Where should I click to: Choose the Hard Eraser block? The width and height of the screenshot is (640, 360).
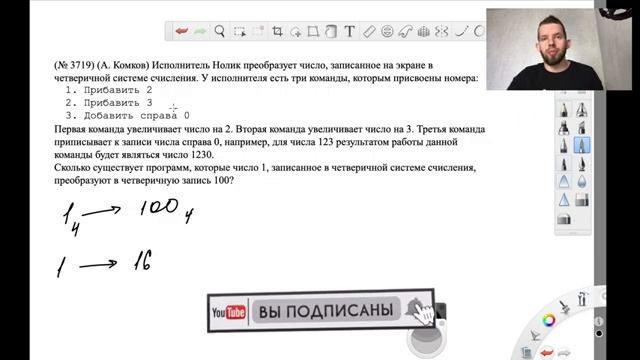582,200
